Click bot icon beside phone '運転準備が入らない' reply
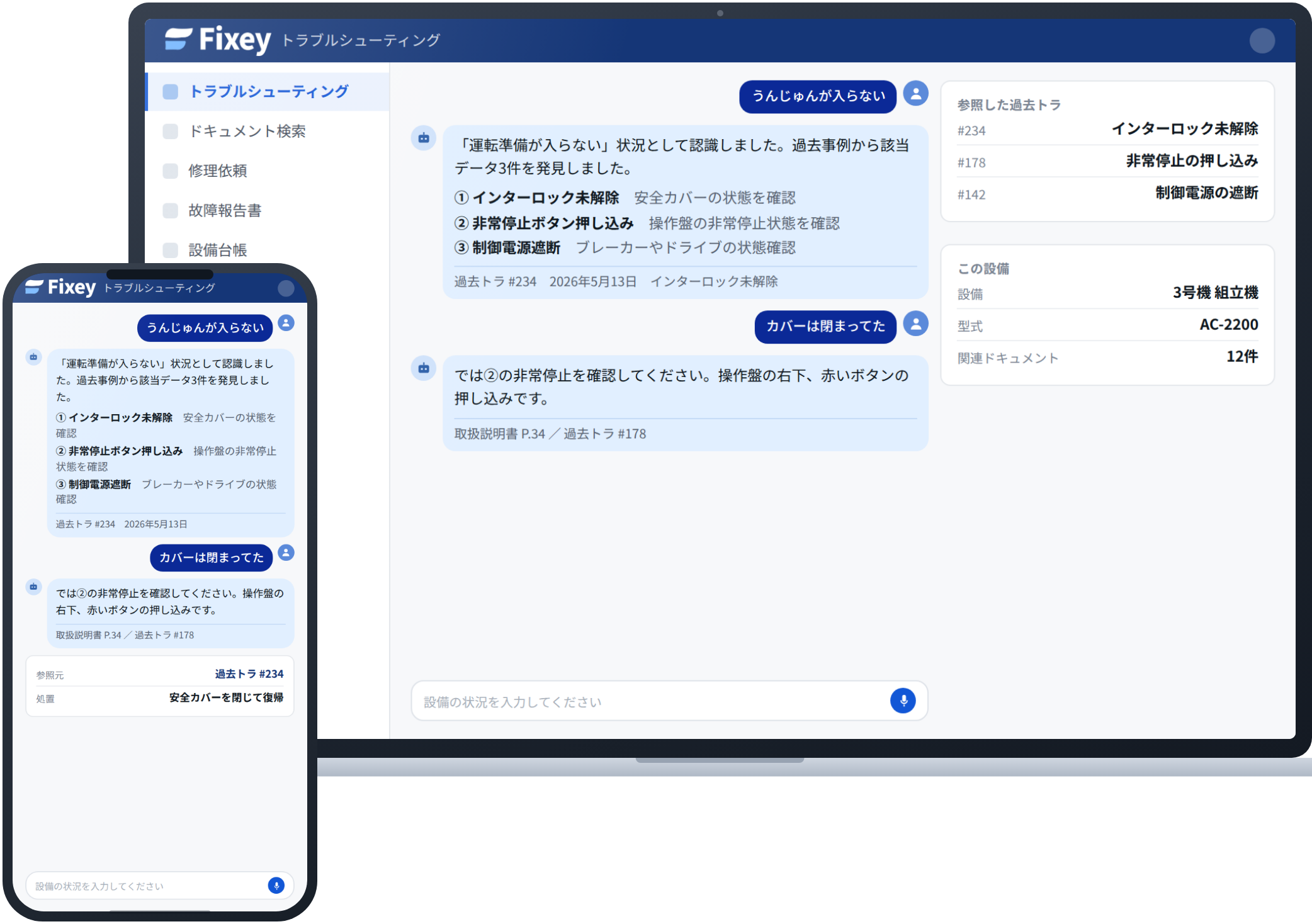This screenshot has width=1312, height=924. pos(33,357)
